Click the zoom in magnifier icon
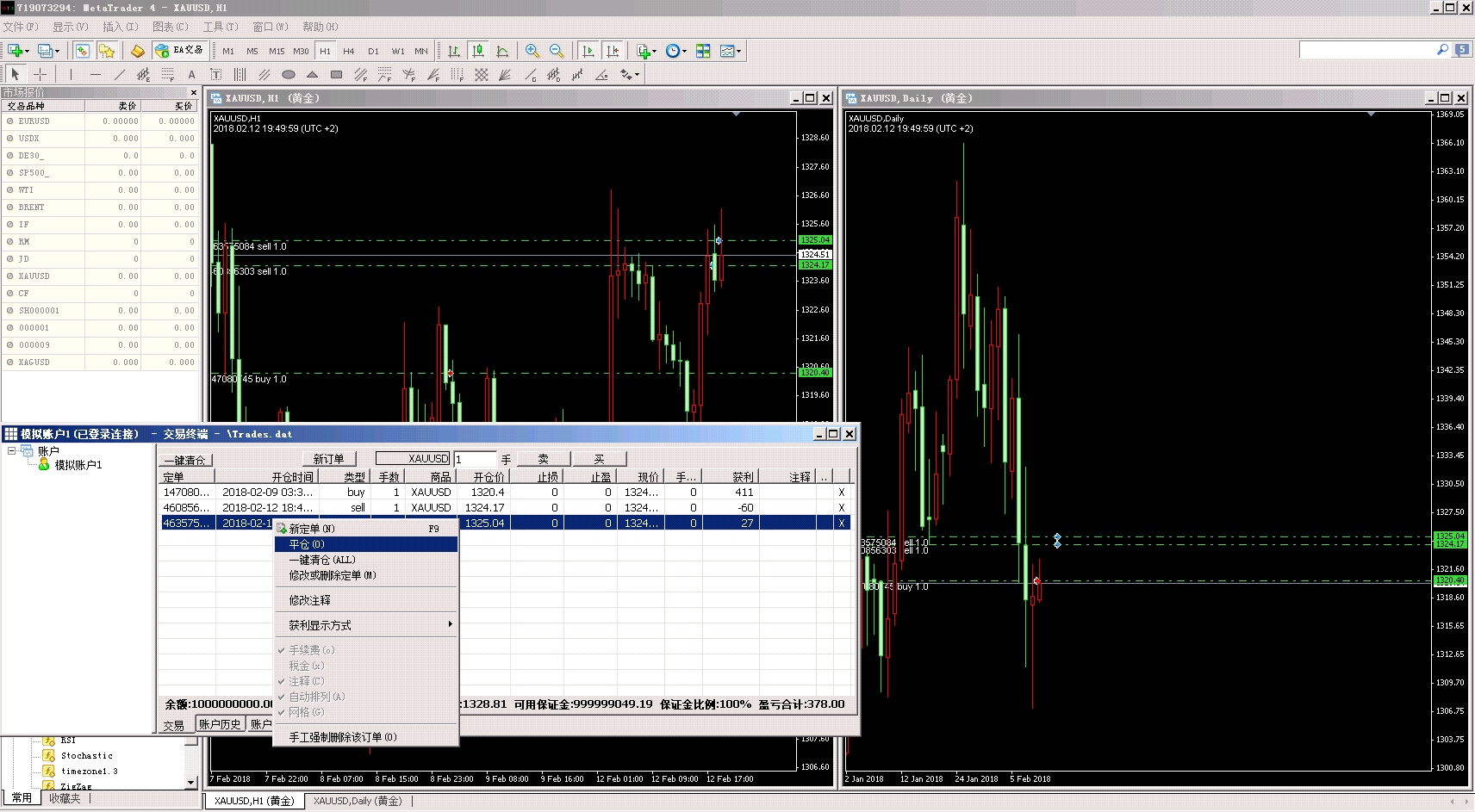Image resolution: width=1475 pixels, height=812 pixels. point(532,51)
